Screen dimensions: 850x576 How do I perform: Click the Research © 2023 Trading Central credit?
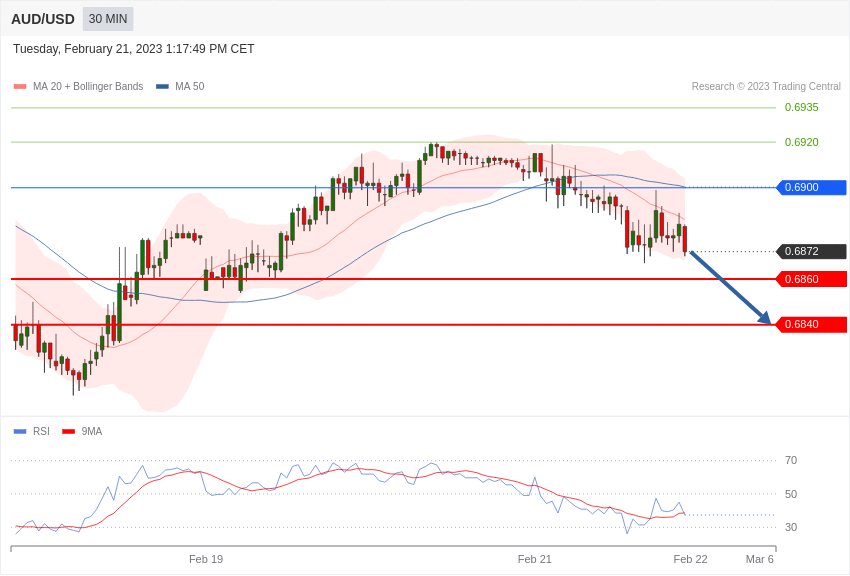click(x=766, y=87)
